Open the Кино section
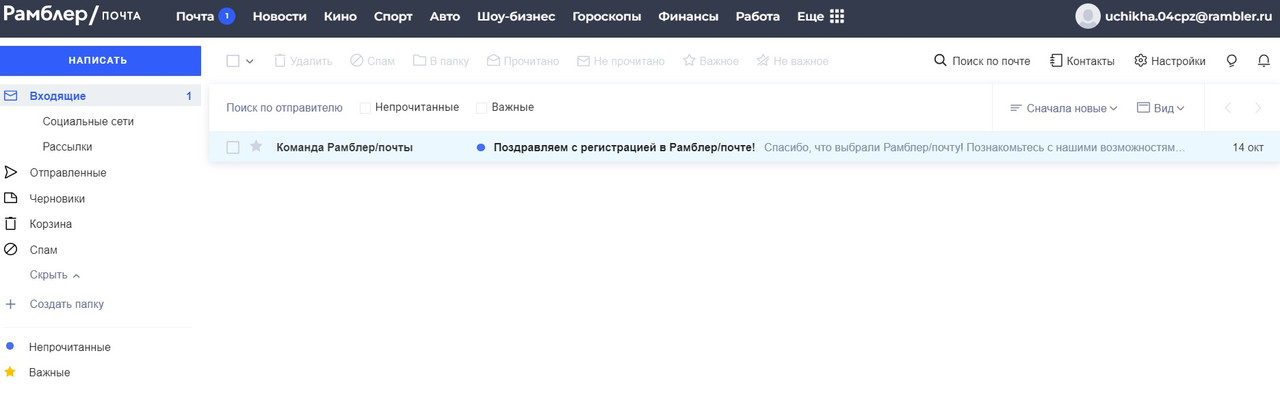This screenshot has width=1280, height=403. 340,17
